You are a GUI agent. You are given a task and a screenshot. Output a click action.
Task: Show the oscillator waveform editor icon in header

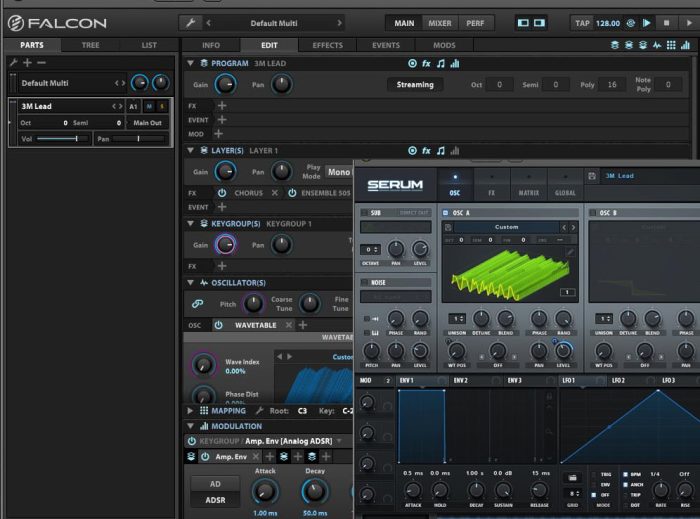[x=657, y=45]
